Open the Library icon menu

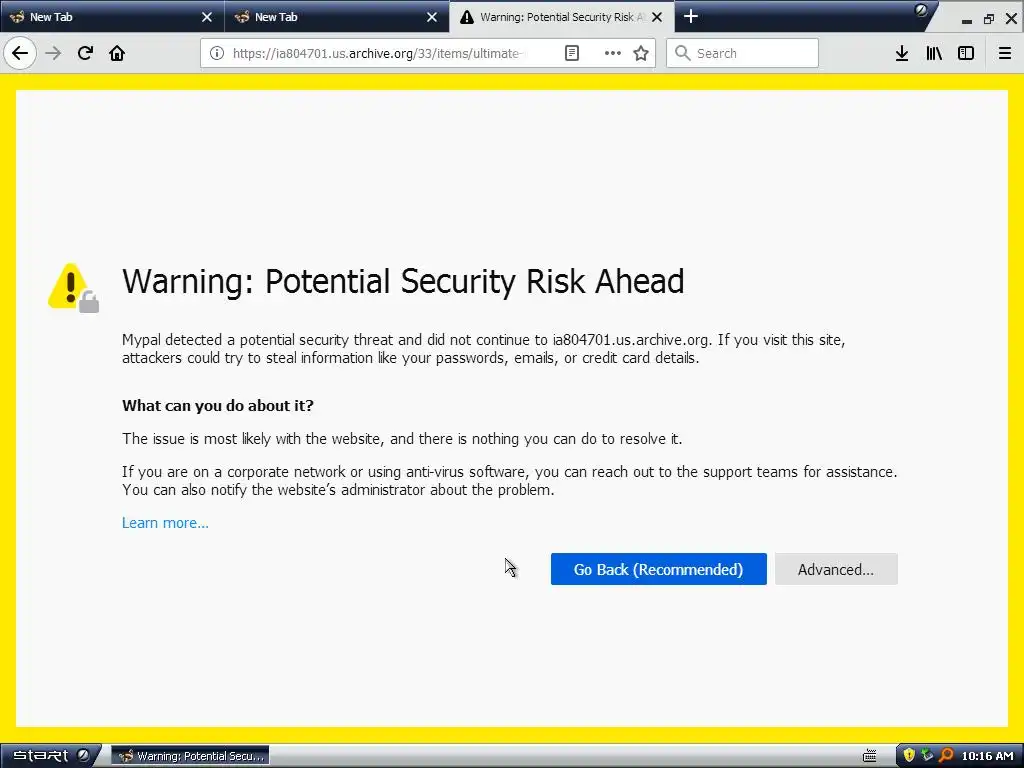tap(934, 53)
